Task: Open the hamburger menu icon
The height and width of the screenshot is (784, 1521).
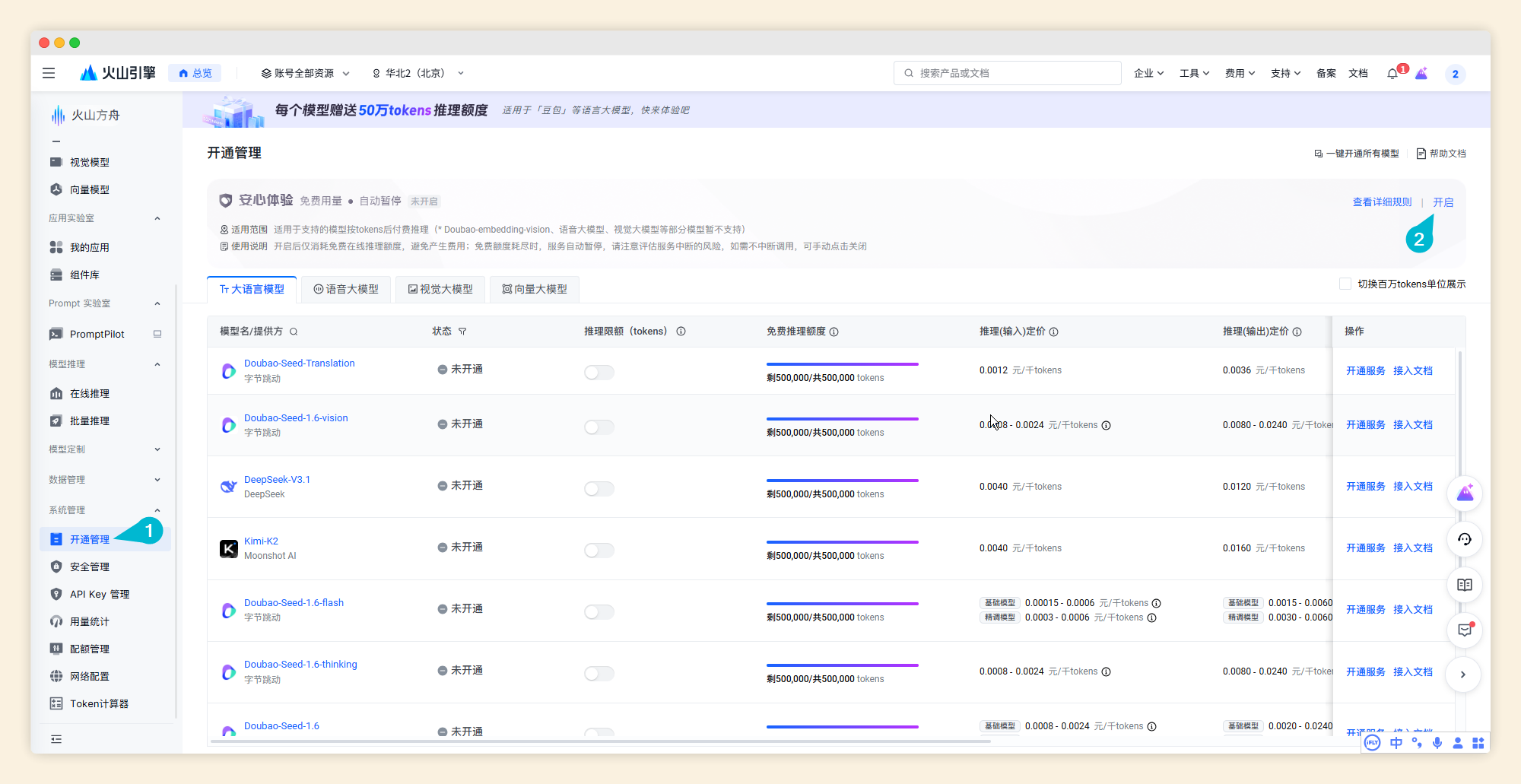Action: tap(49, 73)
